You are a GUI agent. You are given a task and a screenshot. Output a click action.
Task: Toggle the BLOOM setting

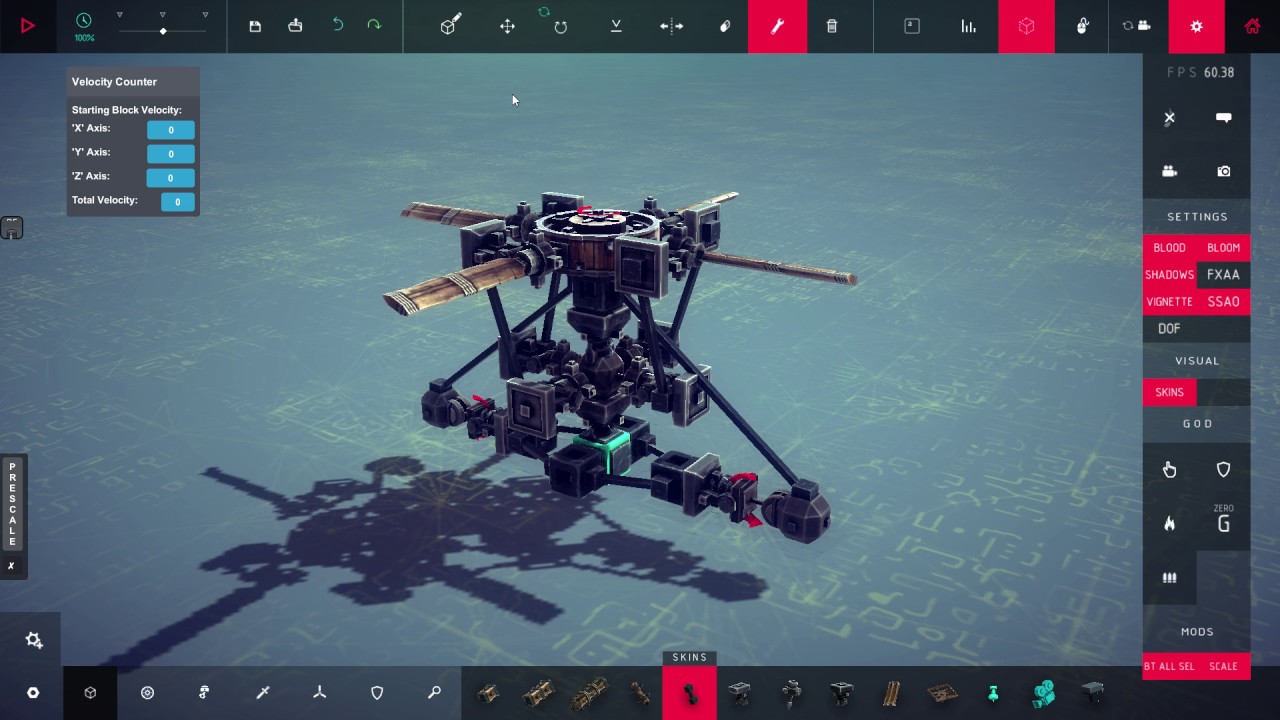pos(1223,248)
